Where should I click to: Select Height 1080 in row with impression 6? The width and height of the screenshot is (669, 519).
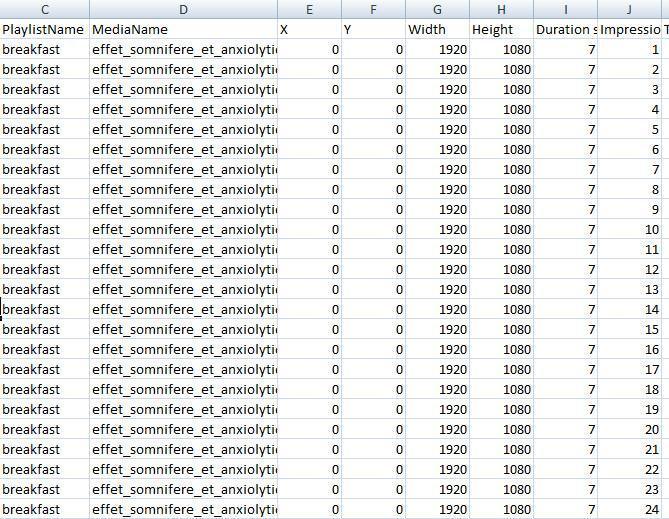click(x=501, y=149)
